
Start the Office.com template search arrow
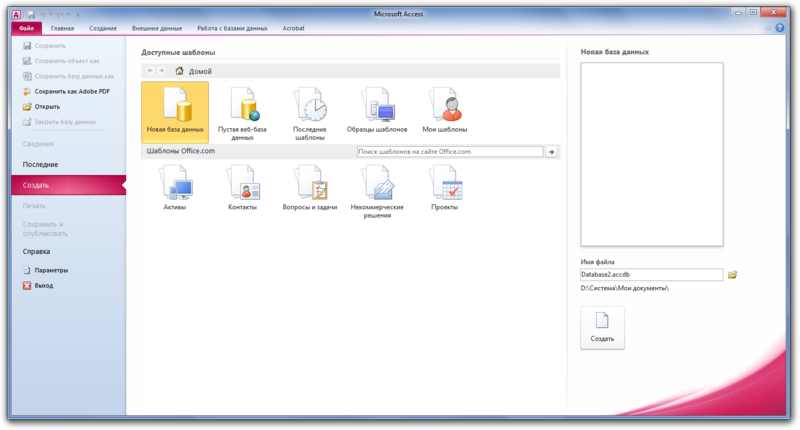coord(552,151)
